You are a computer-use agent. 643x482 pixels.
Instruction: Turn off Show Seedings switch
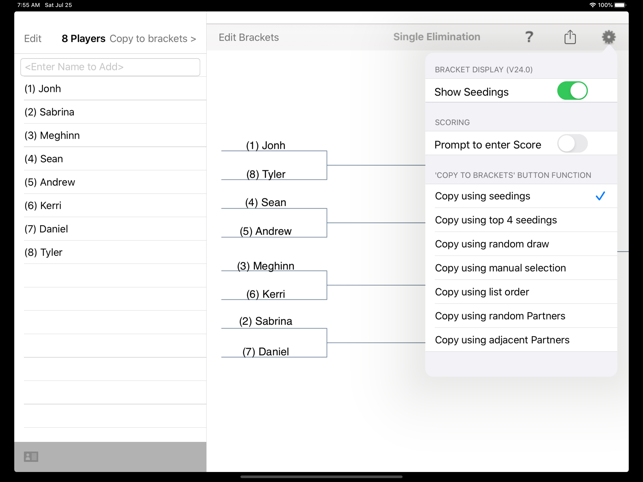[572, 91]
